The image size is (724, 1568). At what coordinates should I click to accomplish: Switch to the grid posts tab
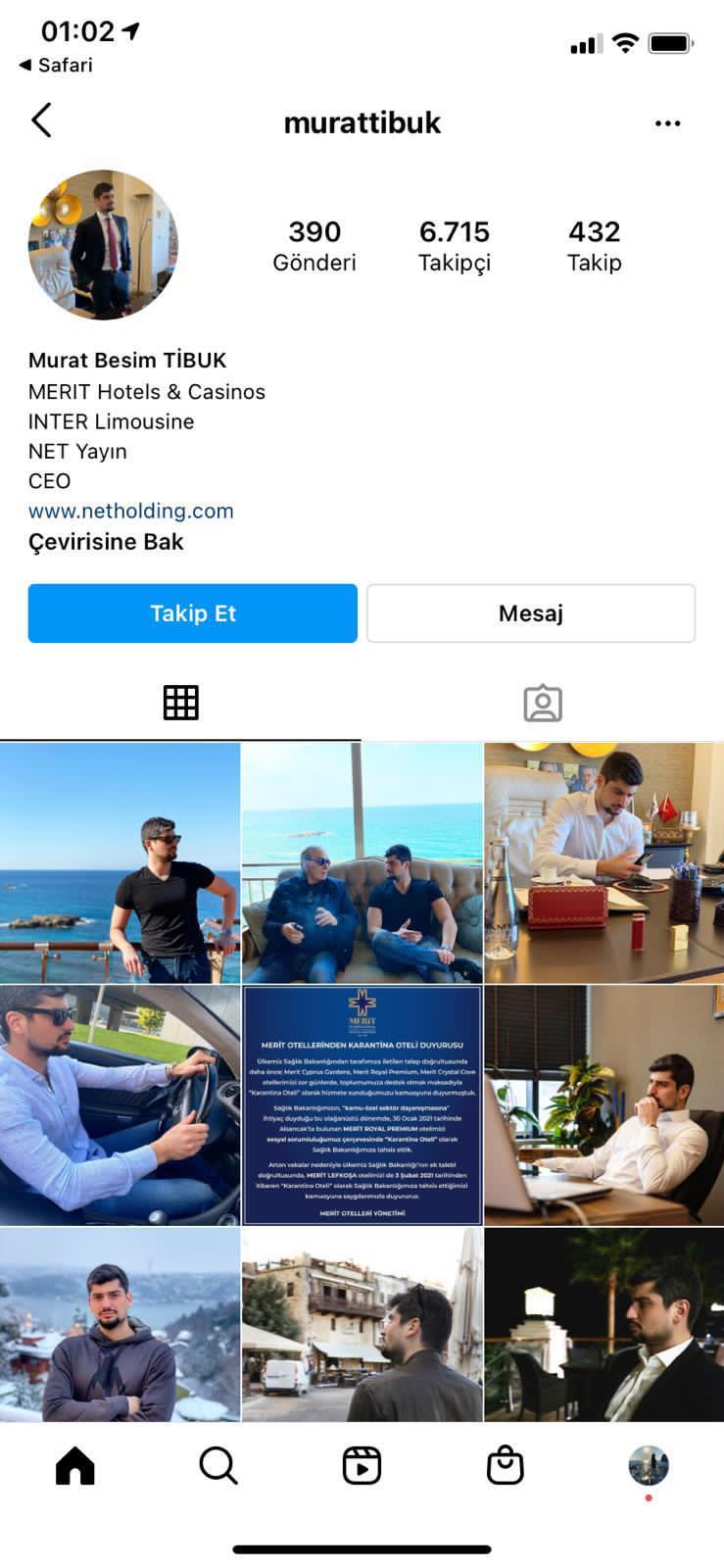click(180, 703)
